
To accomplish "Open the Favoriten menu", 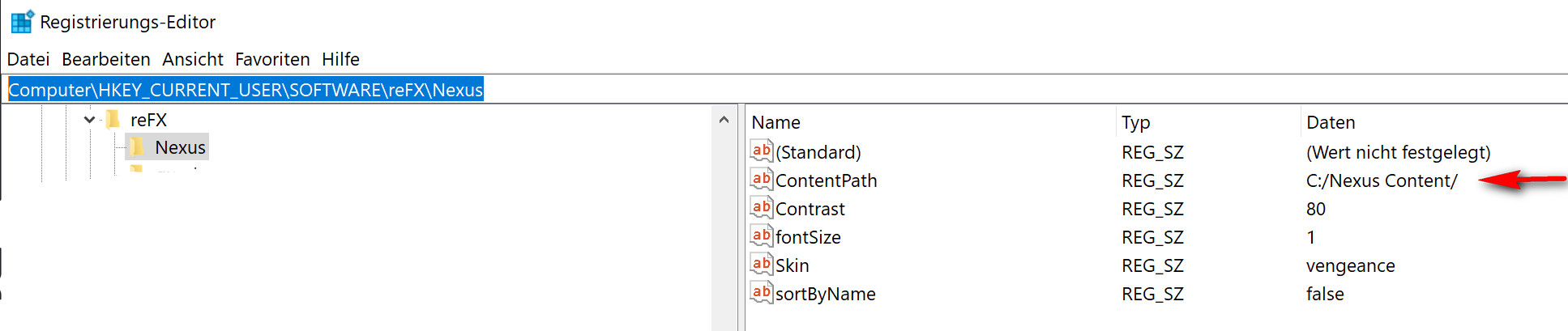I will pos(272,59).
